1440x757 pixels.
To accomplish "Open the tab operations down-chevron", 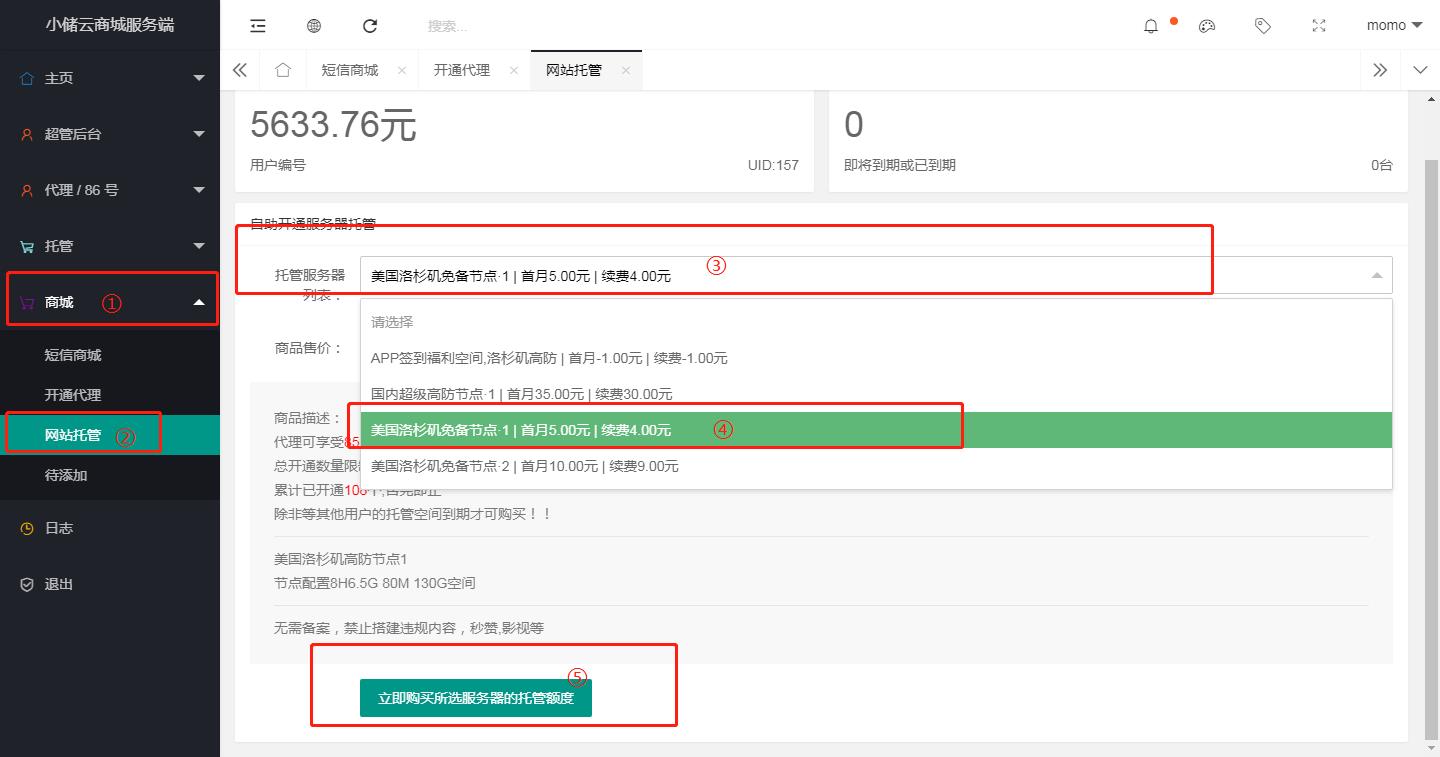I will click(x=1420, y=70).
